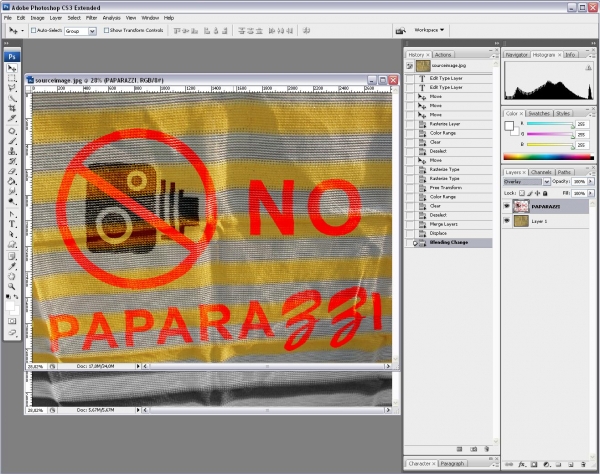600x474 pixels.
Task: Switch to the Navigator tab
Action: pos(516,55)
